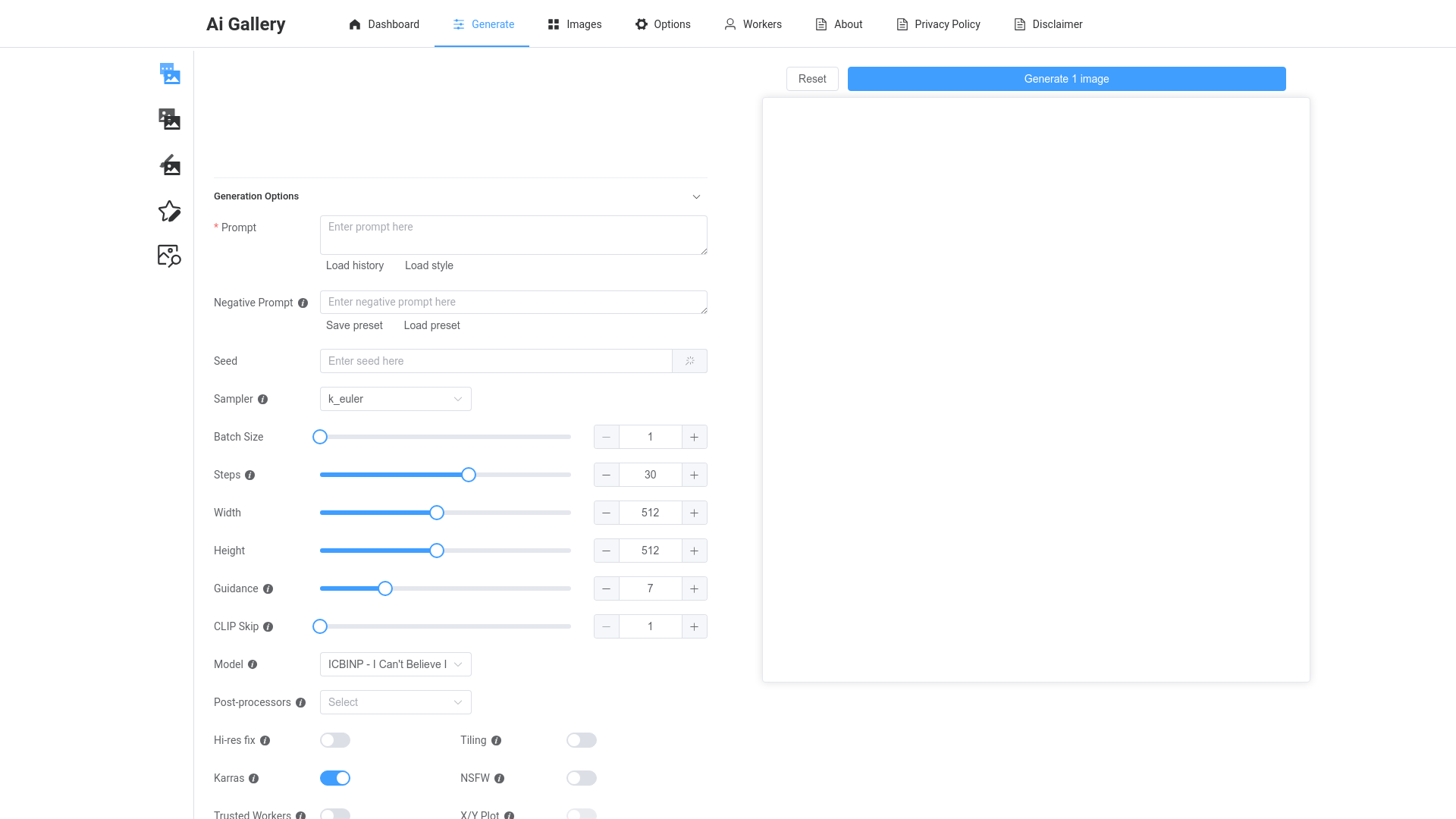Open the Model selection dropdown

[x=395, y=664]
